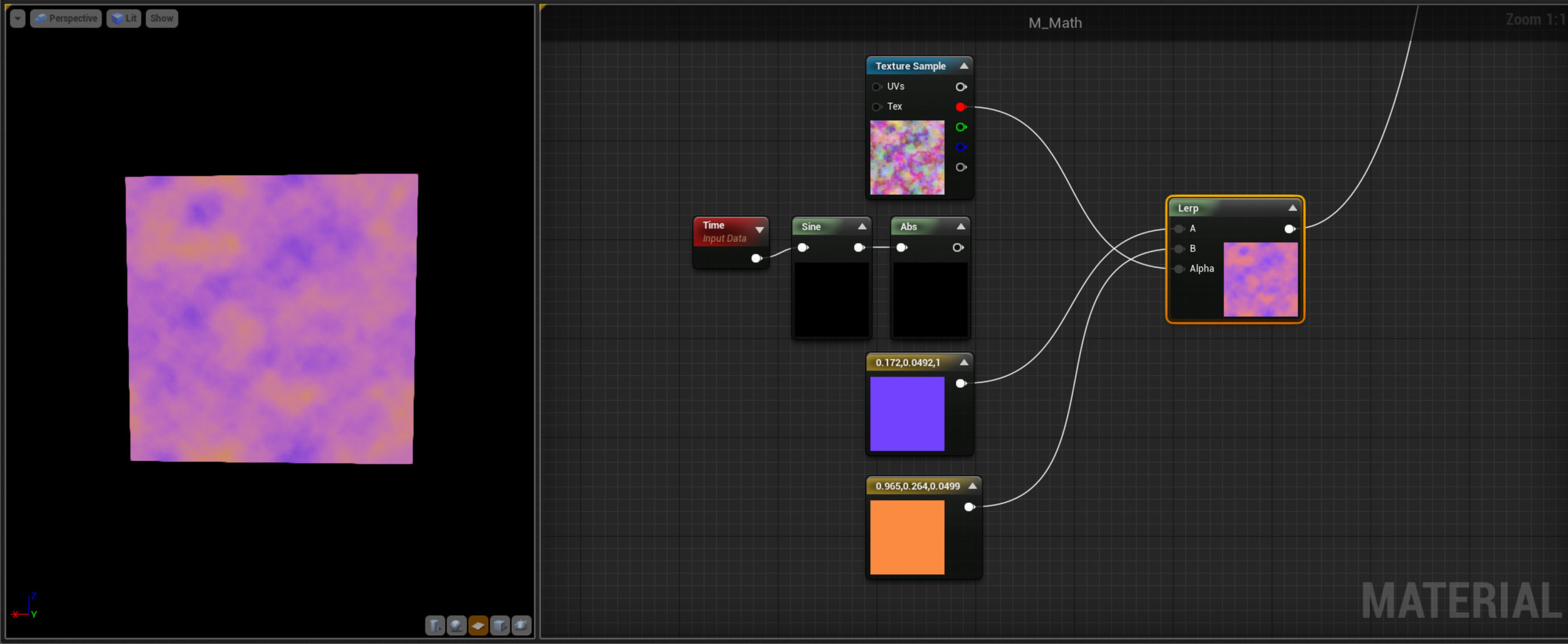
Task: Click the 0.965,0.264,0.0499 node title
Action: [918, 486]
